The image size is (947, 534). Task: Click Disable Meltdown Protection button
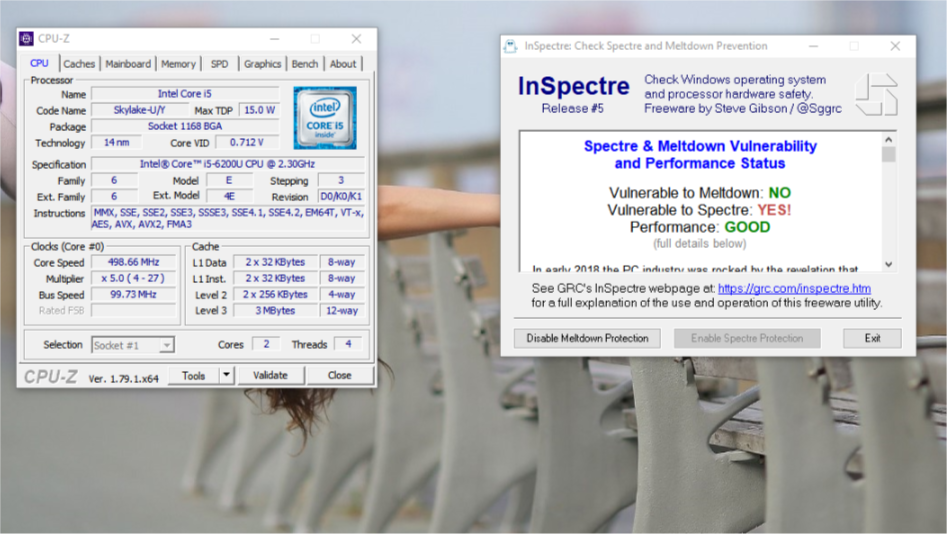587,338
